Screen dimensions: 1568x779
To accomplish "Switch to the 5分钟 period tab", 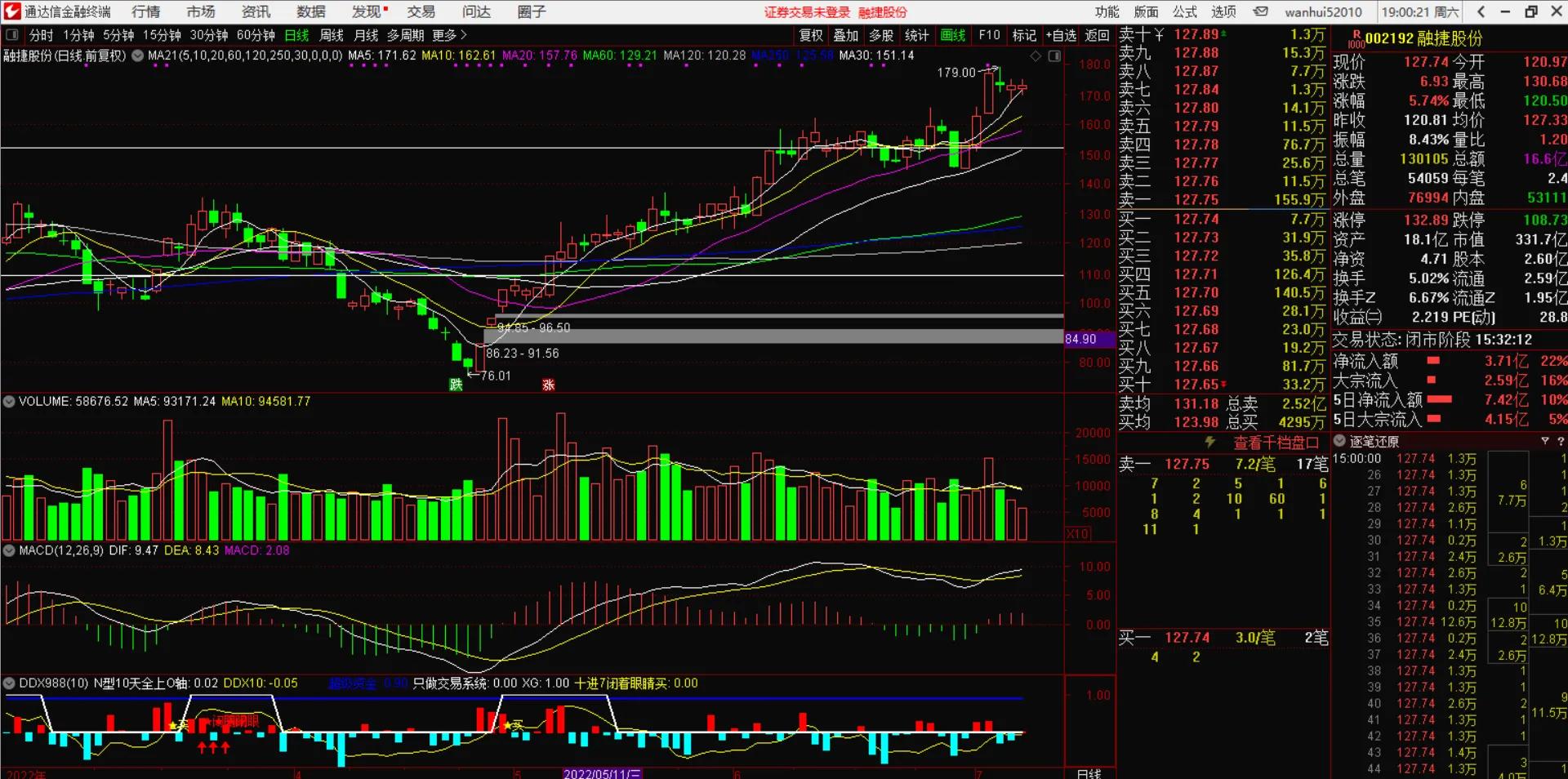I will (x=118, y=35).
